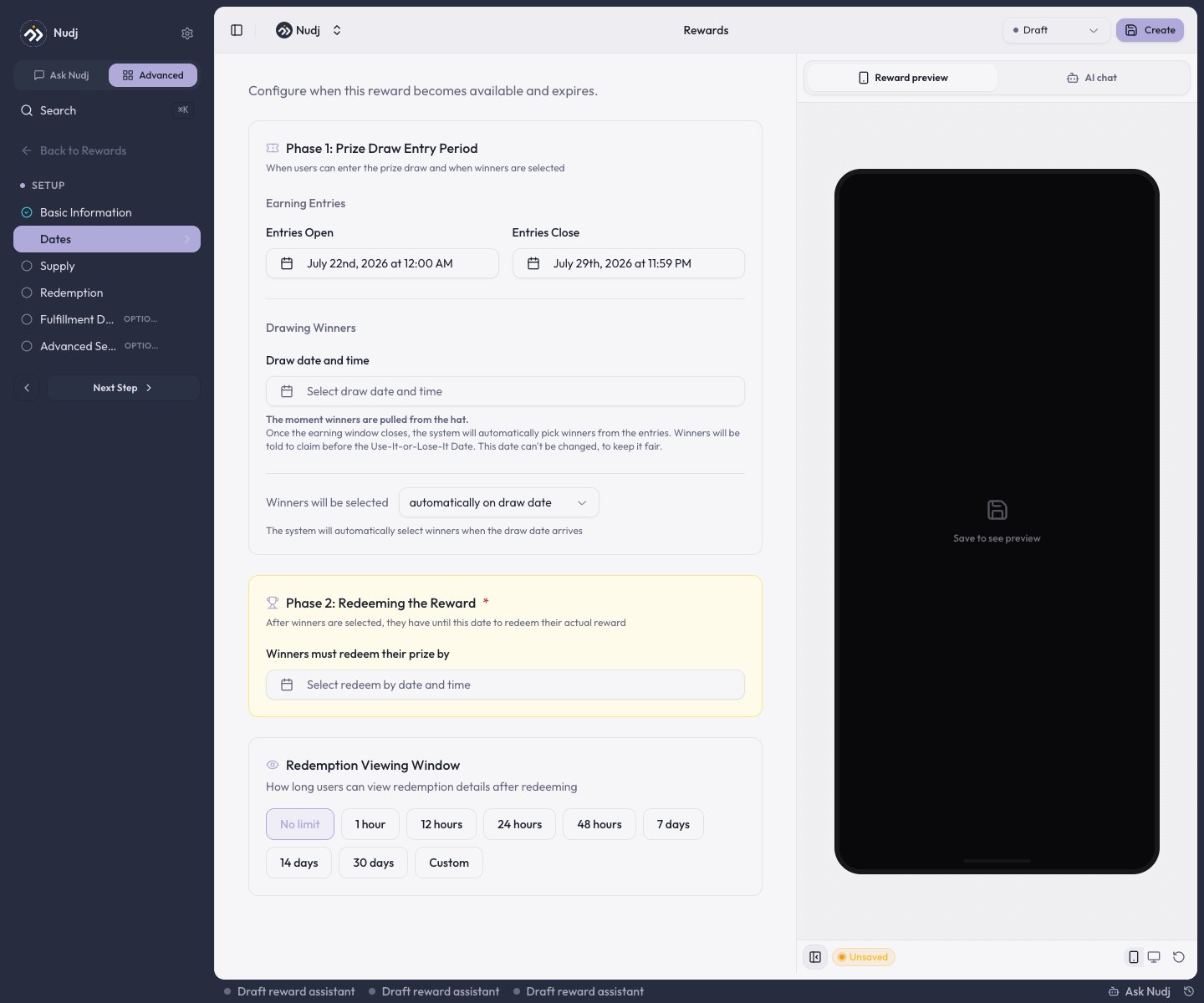The image size is (1204, 1003).
Task: Click calendar icon in Entries Open field
Action: (287, 263)
